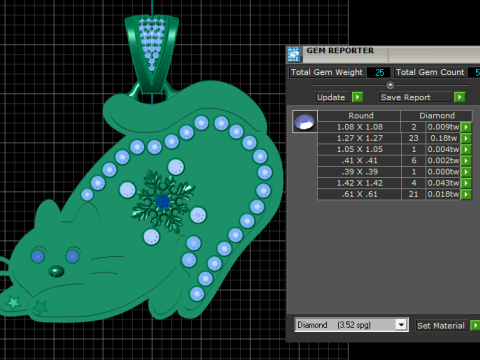Click the Total Gem Count label

tap(430, 72)
